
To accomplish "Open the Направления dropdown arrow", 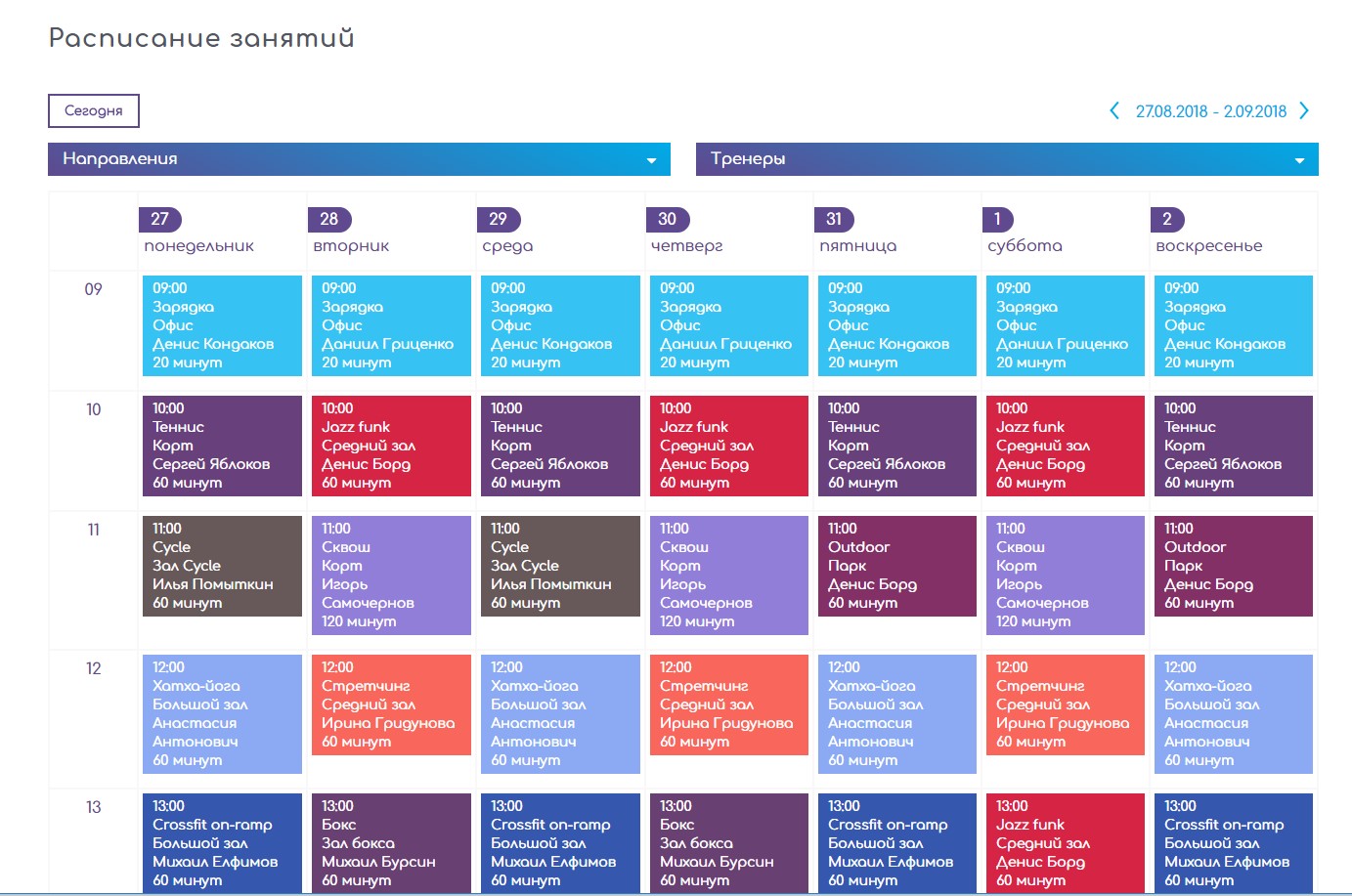I will click(651, 160).
